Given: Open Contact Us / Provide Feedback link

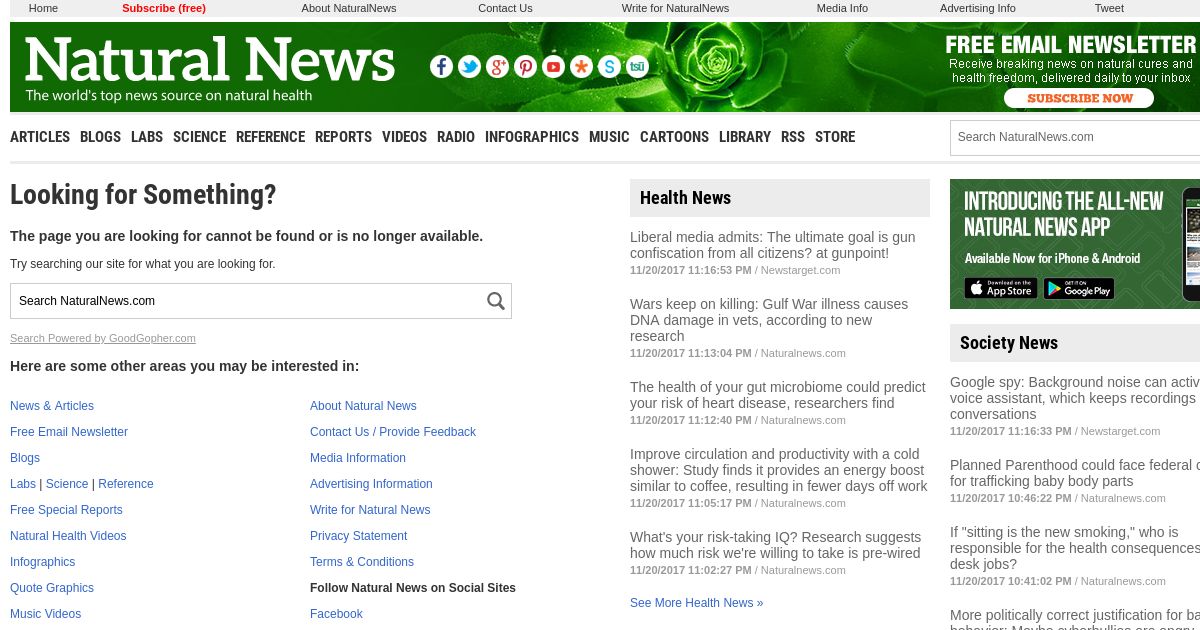Looking at the screenshot, I should (393, 432).
